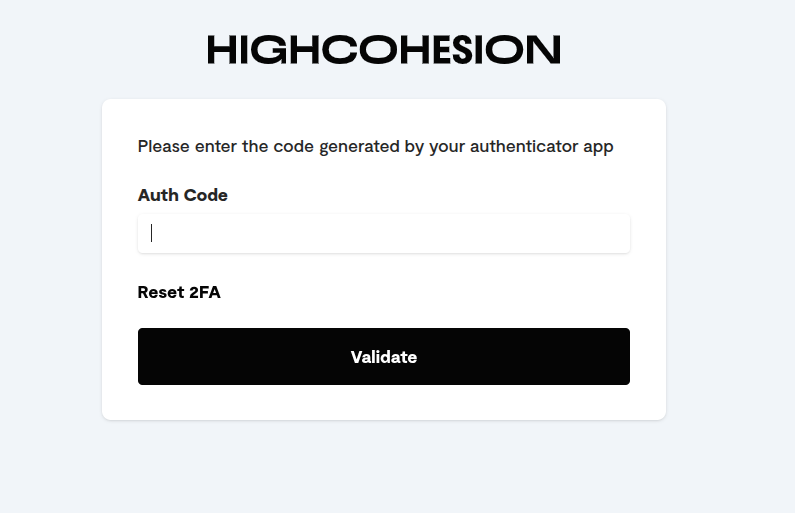This screenshot has height=513, width=795.
Task: Click the Reset 2FA link
Action: coord(179,292)
